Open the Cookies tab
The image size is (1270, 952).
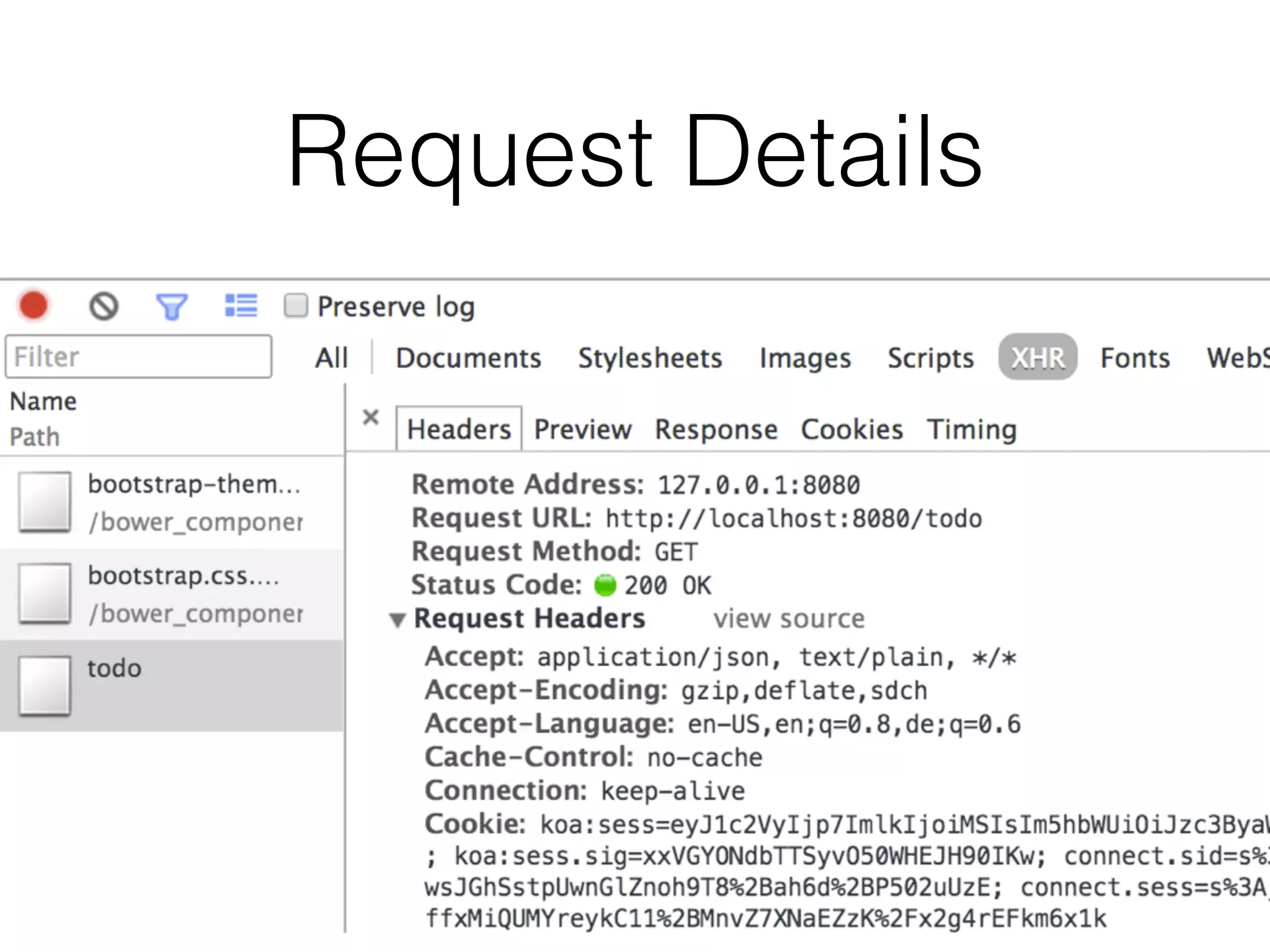click(x=852, y=430)
